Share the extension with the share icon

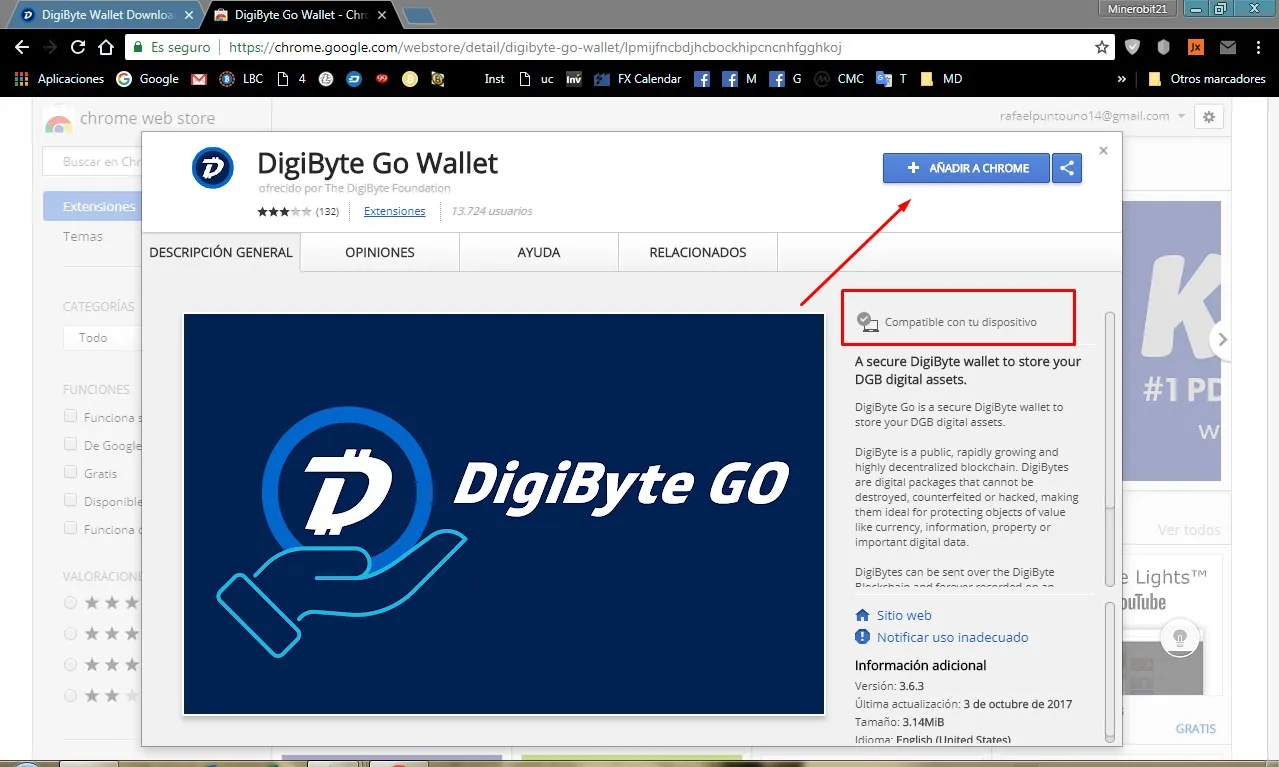coord(1068,168)
